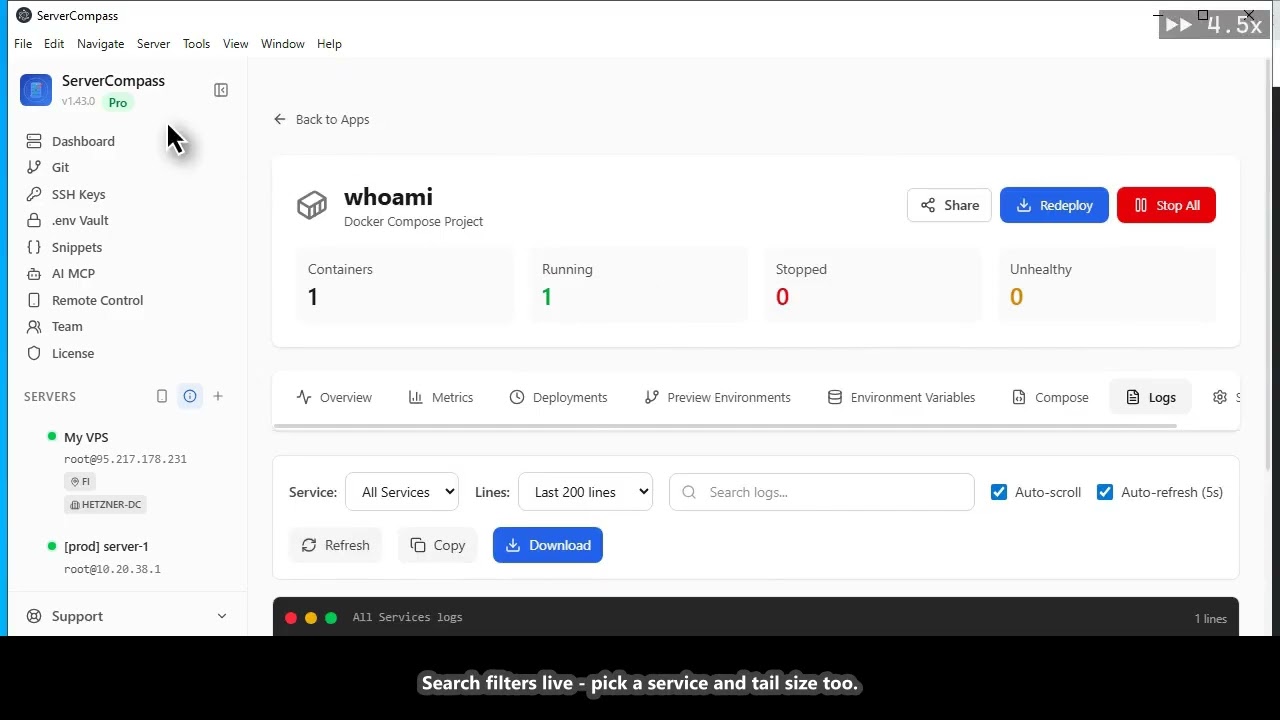Click the ServerCompass app logo
The height and width of the screenshot is (720, 1280).
36,90
